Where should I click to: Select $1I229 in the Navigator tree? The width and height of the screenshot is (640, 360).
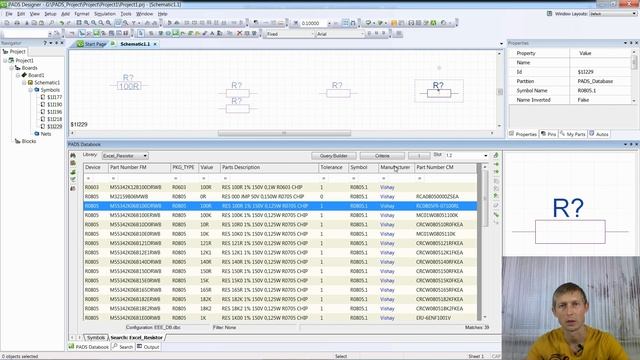[x=54, y=127]
